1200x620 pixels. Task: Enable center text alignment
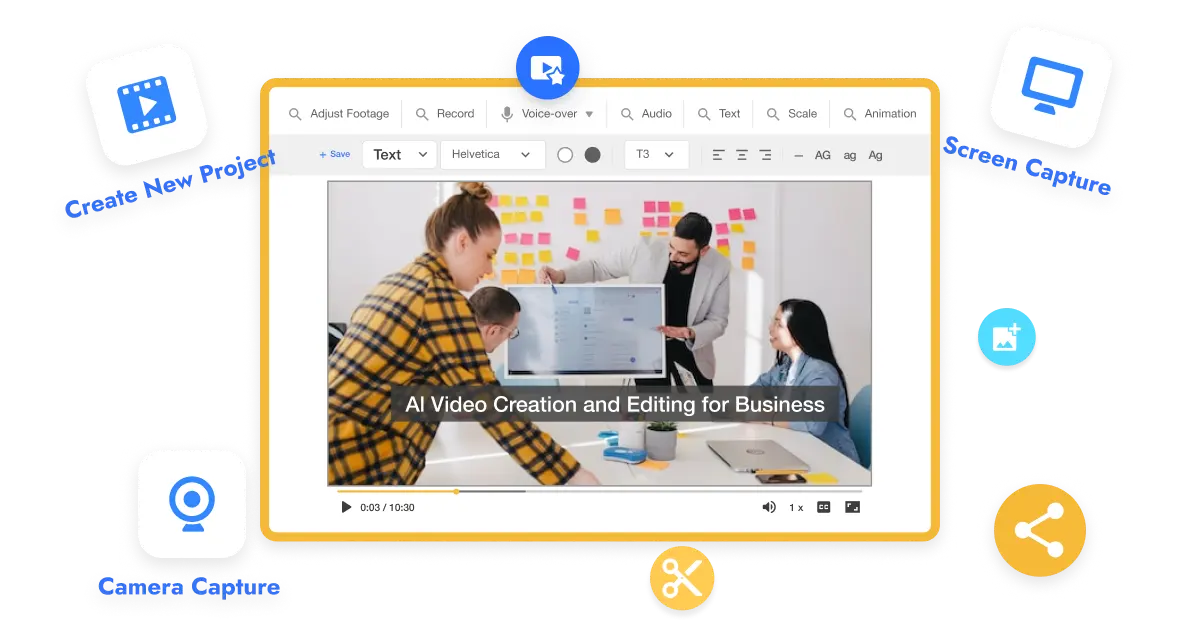[740, 155]
